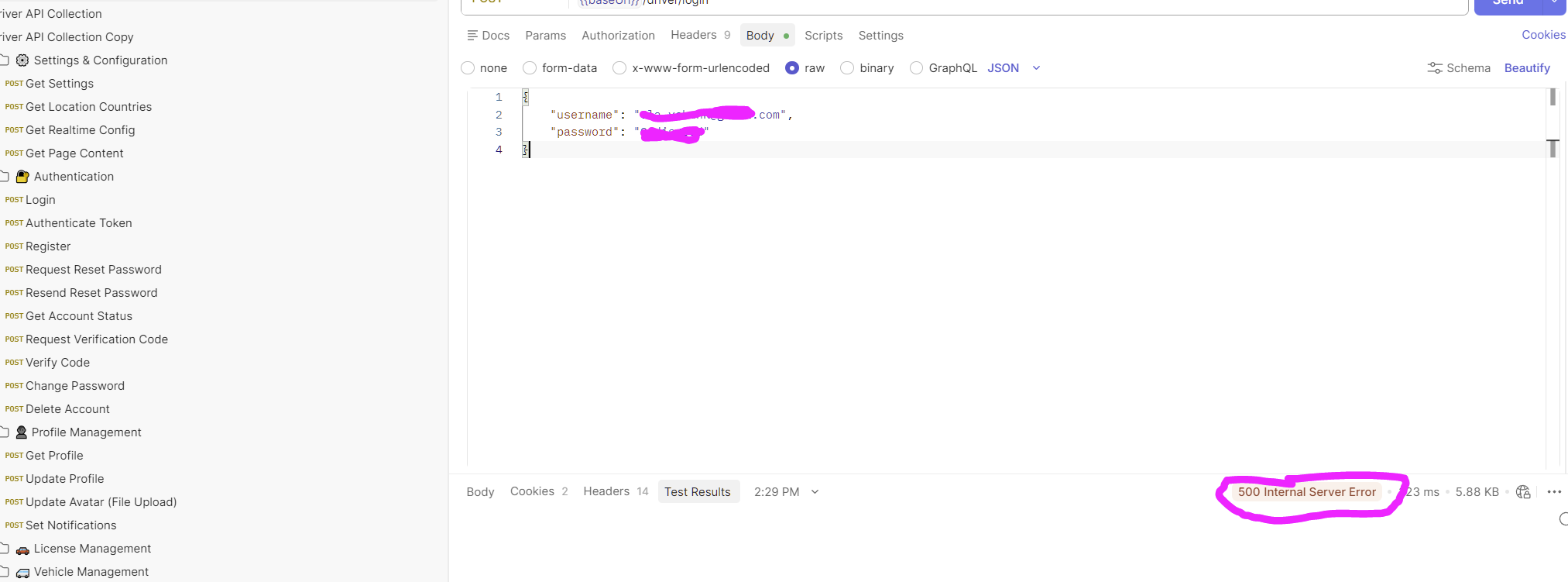This screenshot has width=1568, height=582.
Task: Select the form-data radio option
Action: (530, 68)
